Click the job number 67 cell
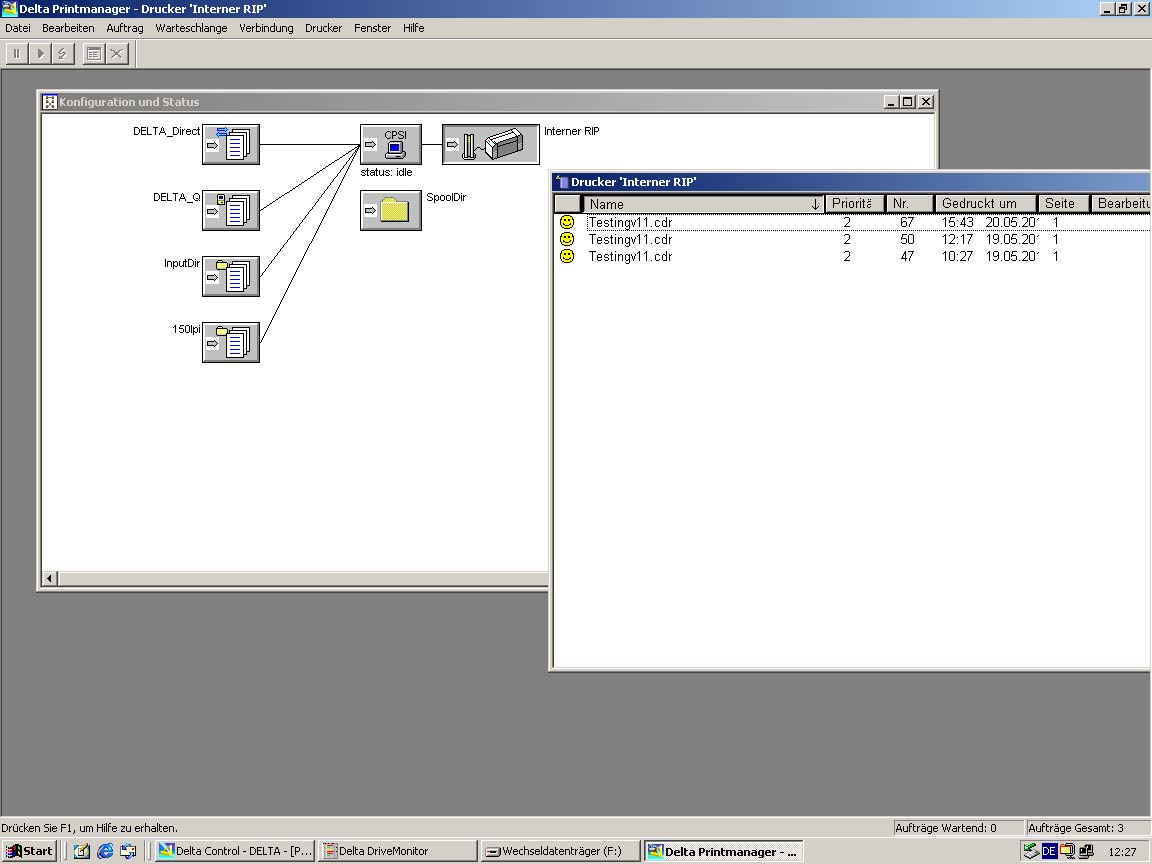The width and height of the screenshot is (1152, 864). [907, 222]
